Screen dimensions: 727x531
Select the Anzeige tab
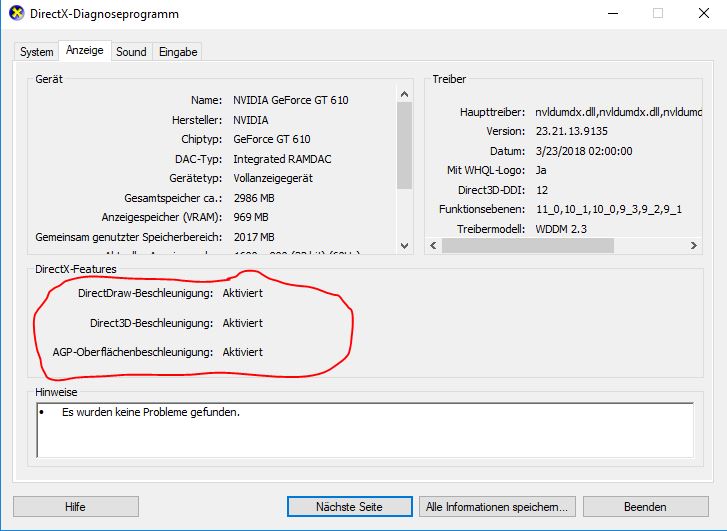click(x=84, y=50)
